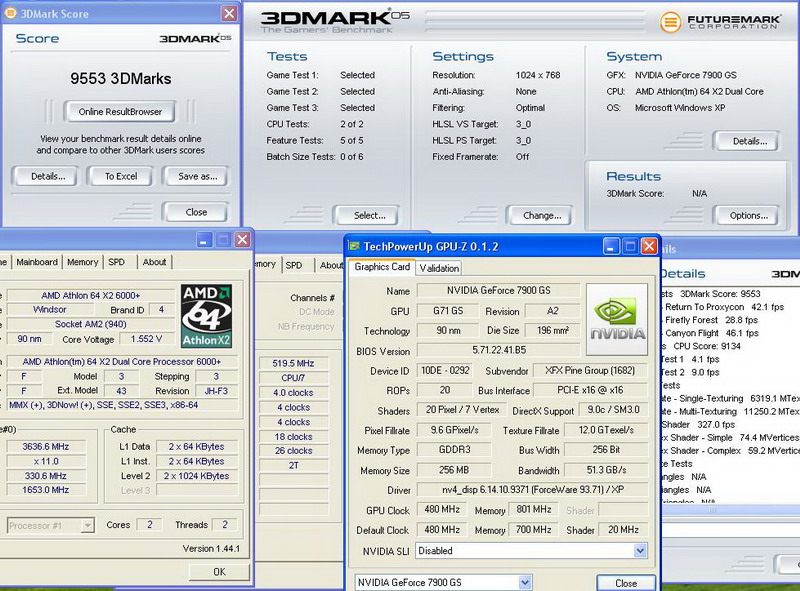800x591 pixels.
Task: Click the AMD Athlon 64 X2 logo
Action: pos(207,316)
